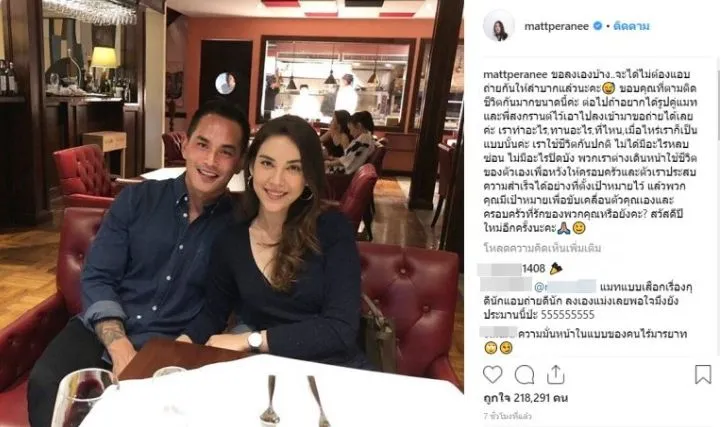The height and width of the screenshot is (427, 724).
Task: Click the folded hands emoji in caption
Action: pyautogui.click(x=563, y=228)
